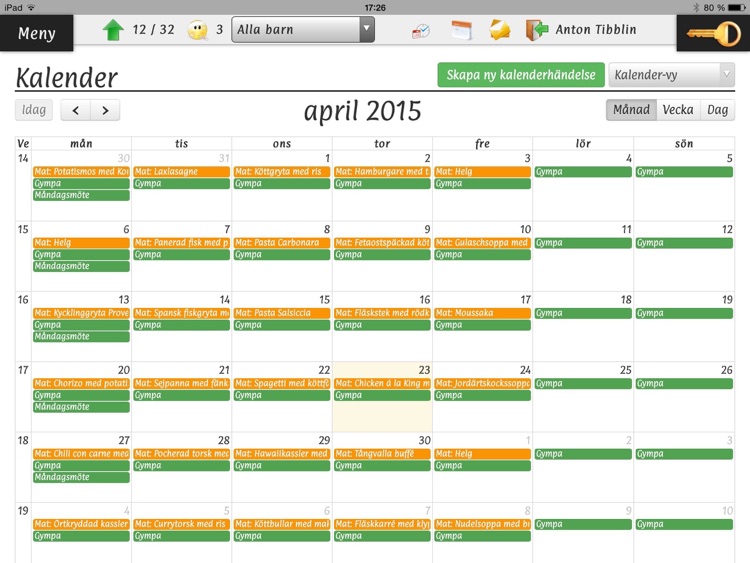Open Mat: Gulaschsoppa event
The image size is (750, 563).
[483, 243]
